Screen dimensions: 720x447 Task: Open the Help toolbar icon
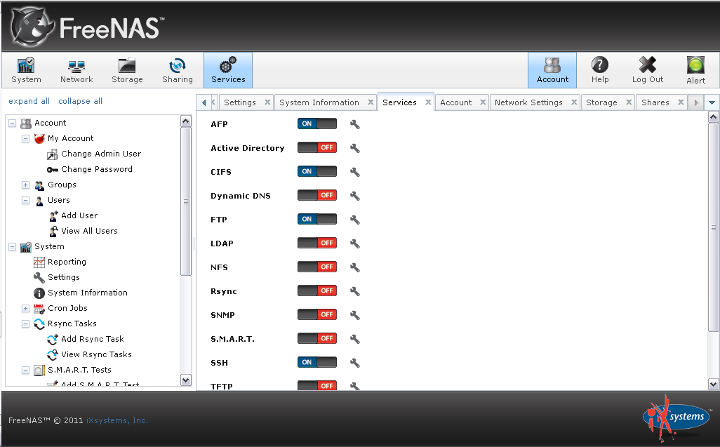pos(600,70)
